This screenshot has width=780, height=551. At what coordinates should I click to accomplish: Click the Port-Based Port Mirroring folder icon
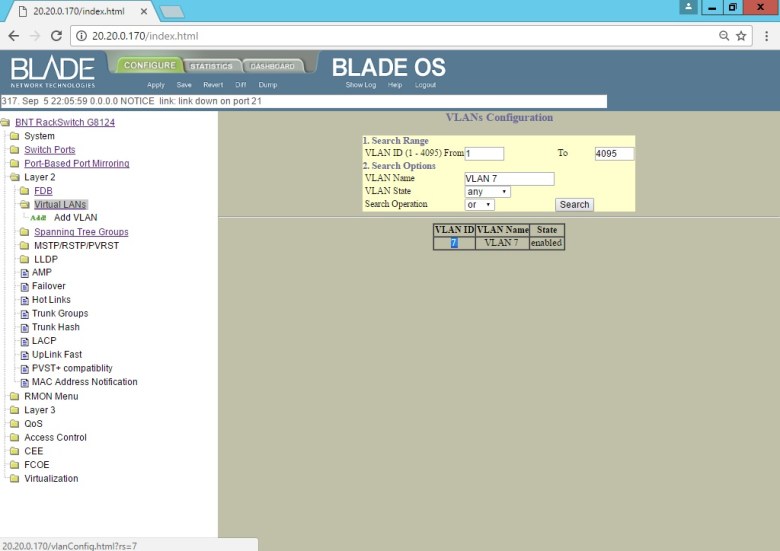[14, 164]
